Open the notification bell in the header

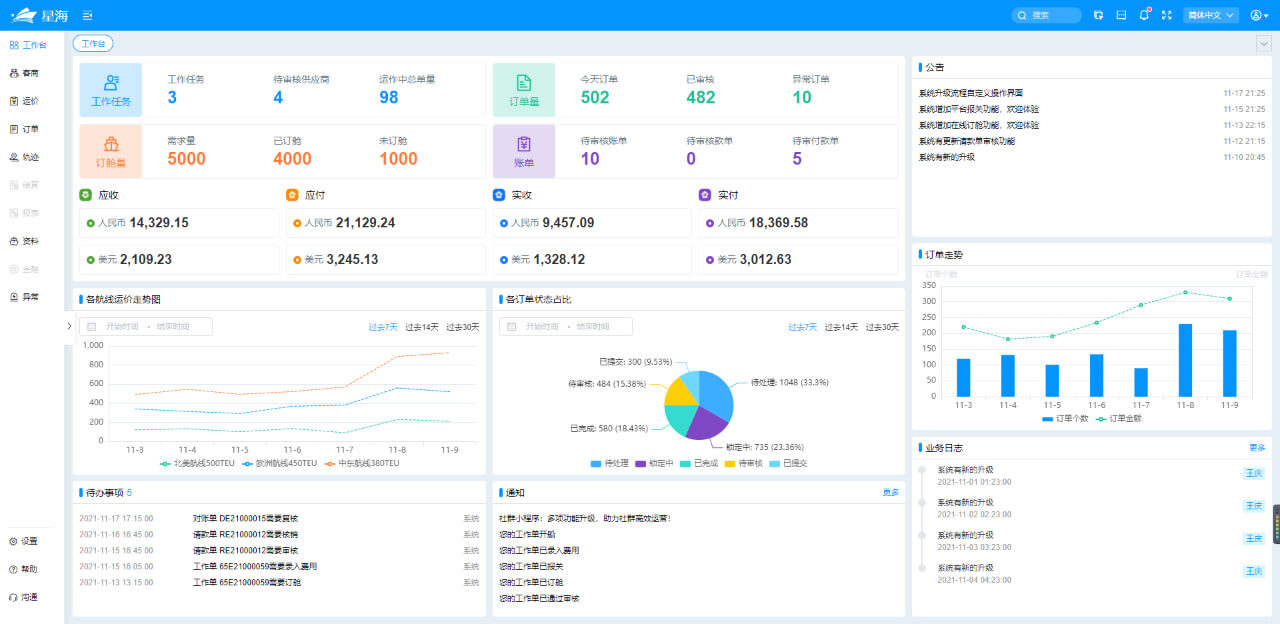point(1144,15)
